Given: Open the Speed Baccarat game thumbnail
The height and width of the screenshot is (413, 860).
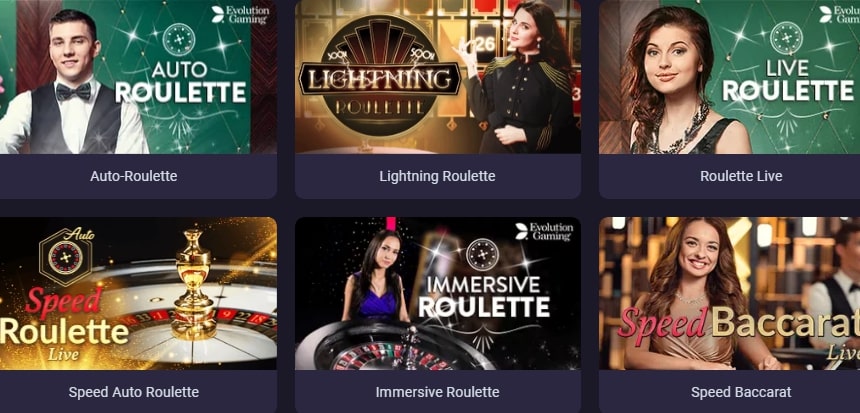Looking at the screenshot, I should (x=729, y=293).
